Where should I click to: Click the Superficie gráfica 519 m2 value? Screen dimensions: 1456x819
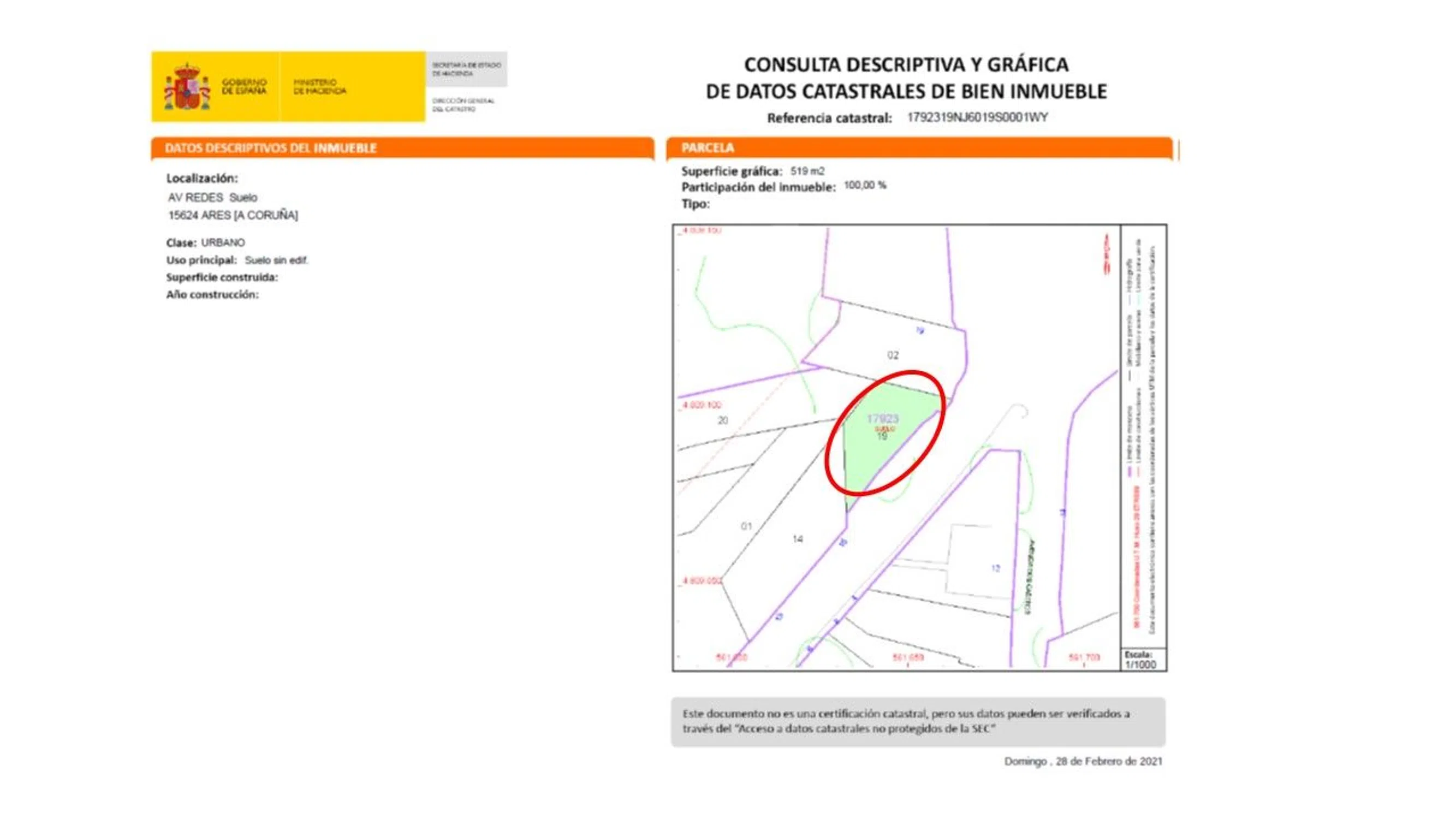point(807,171)
